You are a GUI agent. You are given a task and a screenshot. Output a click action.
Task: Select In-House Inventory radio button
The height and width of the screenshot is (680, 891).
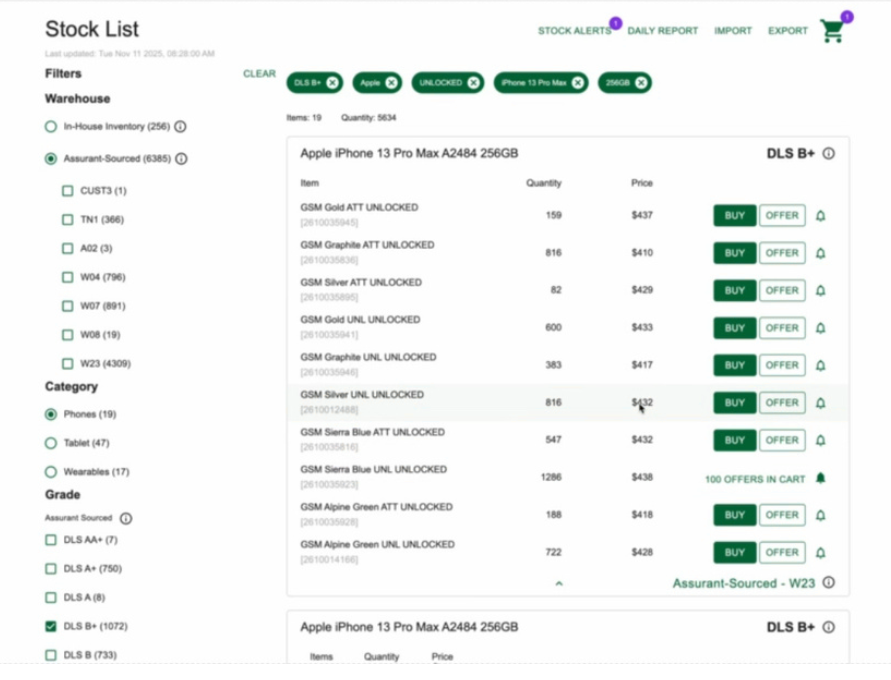(x=51, y=127)
